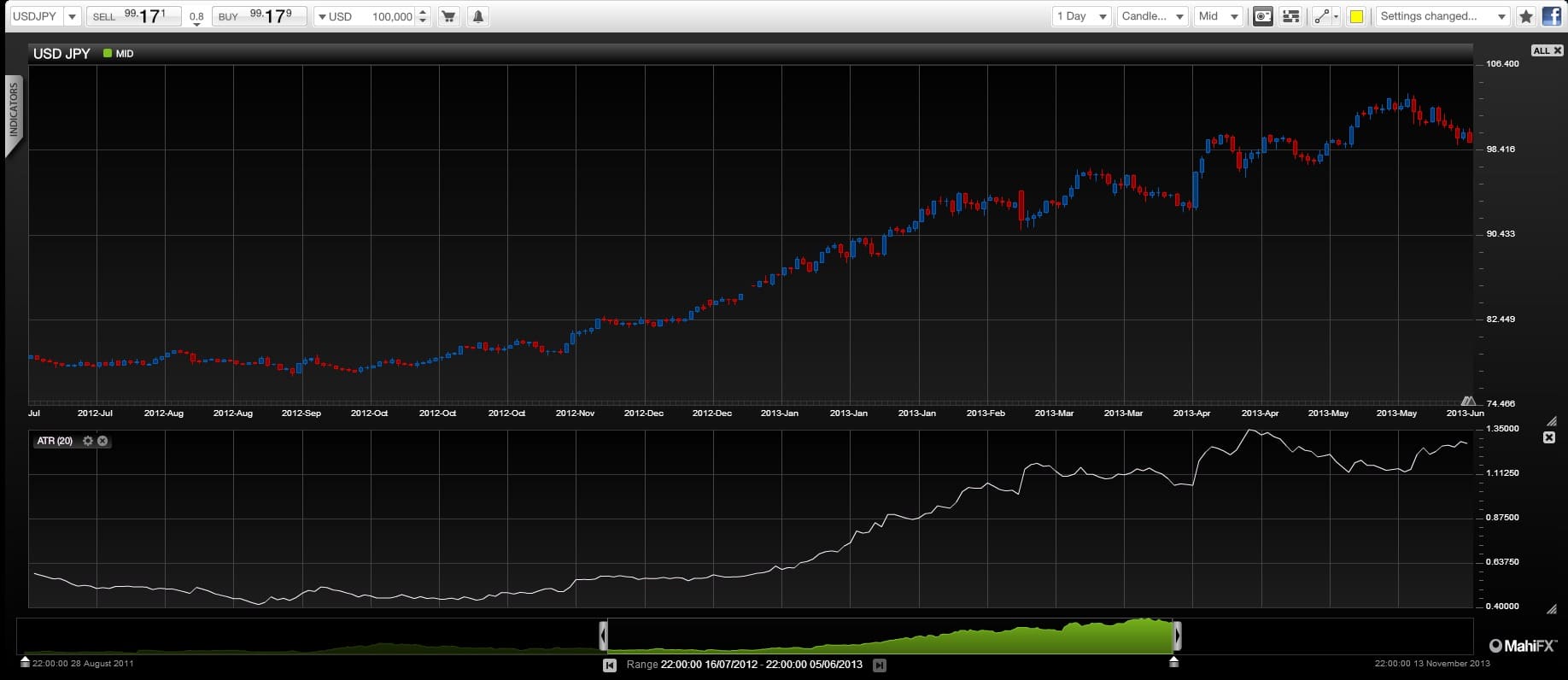Image resolution: width=1568 pixels, height=680 pixels.
Task: Open ATR (20) indicator settings gear
Action: pos(87,441)
